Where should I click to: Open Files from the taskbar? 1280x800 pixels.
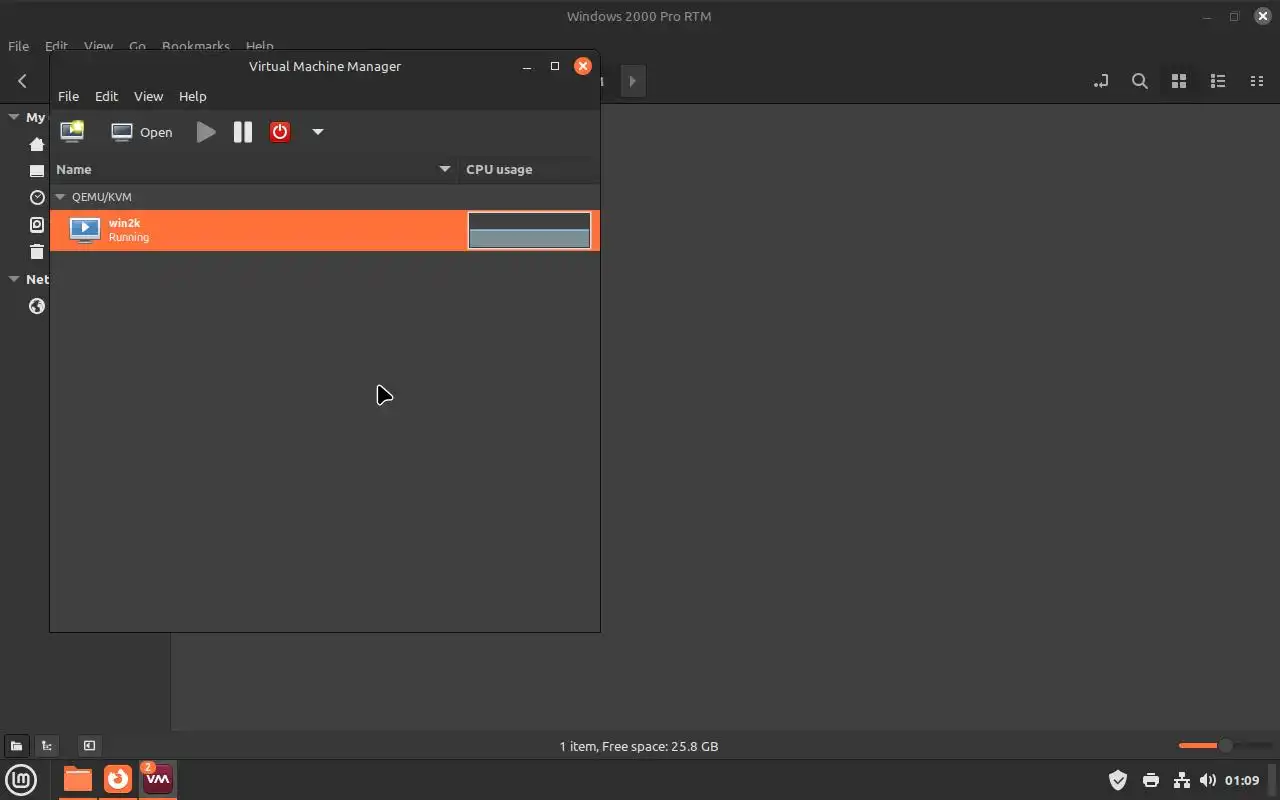tap(77, 779)
